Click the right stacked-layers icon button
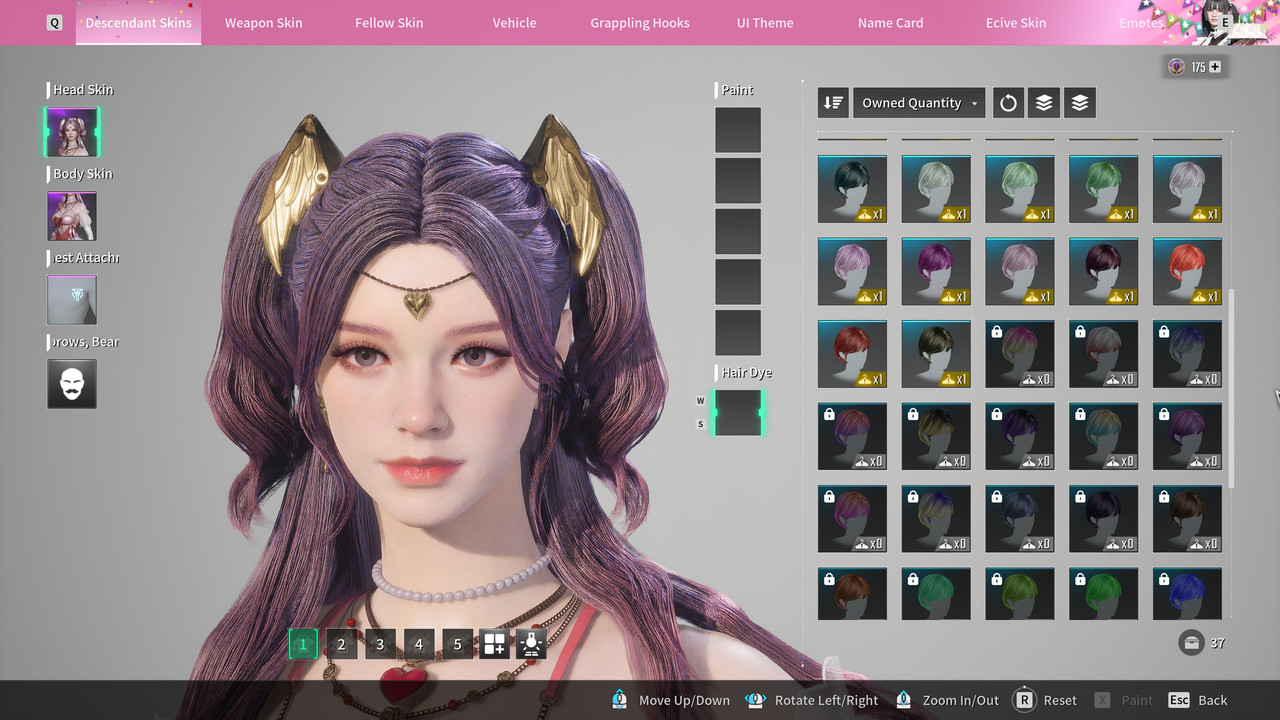The width and height of the screenshot is (1280, 720). pyautogui.click(x=1080, y=103)
